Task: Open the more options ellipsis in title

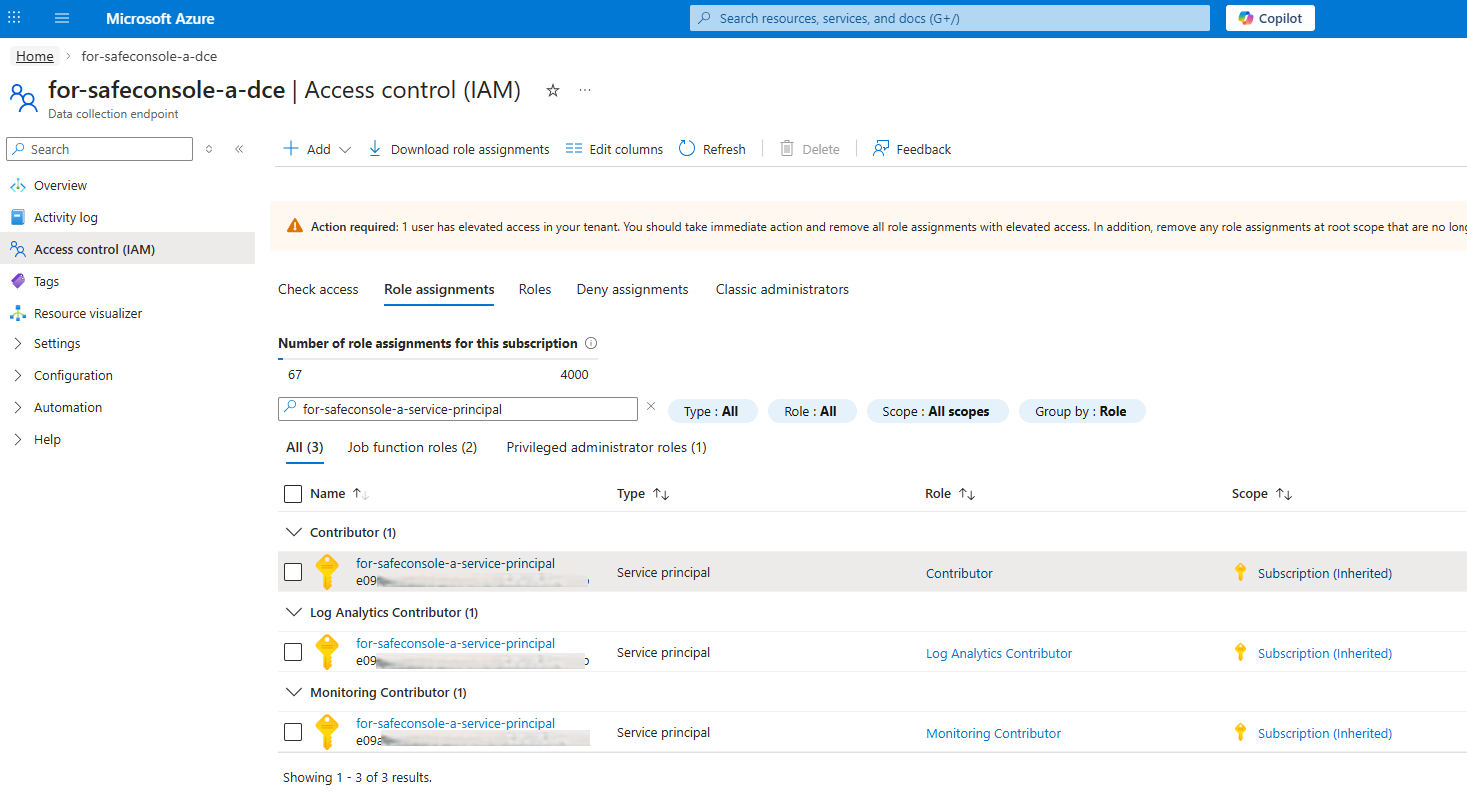Action: pyautogui.click(x=585, y=90)
